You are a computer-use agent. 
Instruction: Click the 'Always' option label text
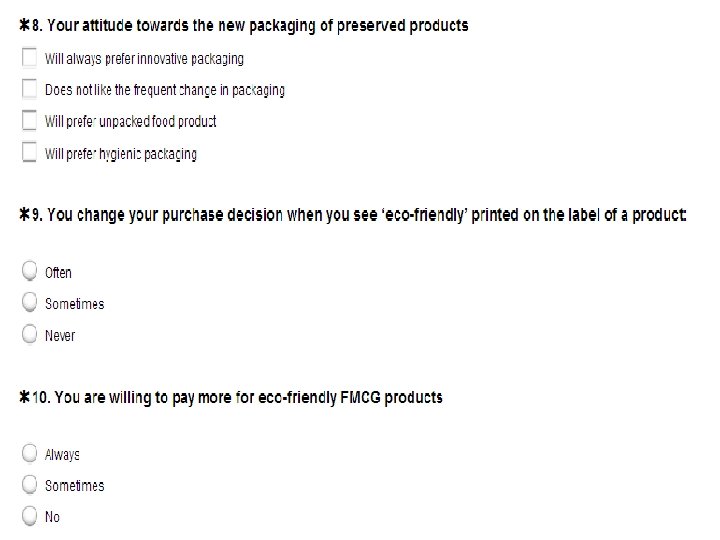click(x=62, y=455)
